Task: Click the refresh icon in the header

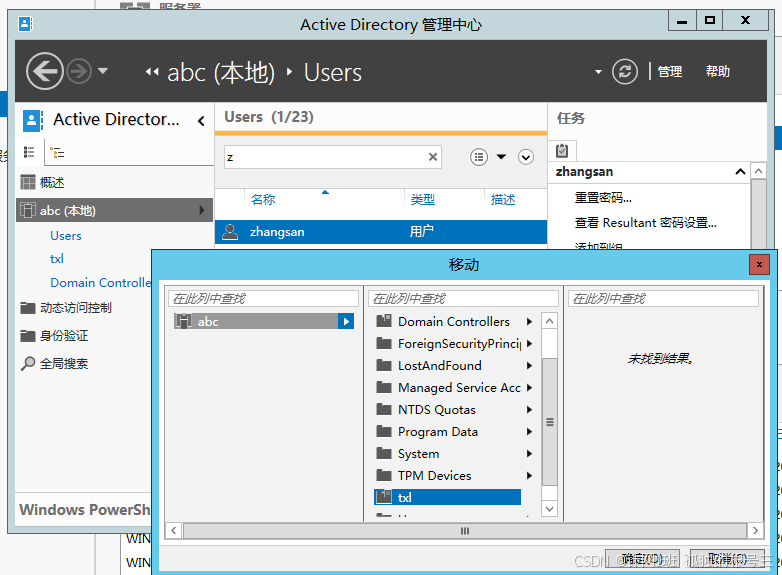Action: point(625,71)
